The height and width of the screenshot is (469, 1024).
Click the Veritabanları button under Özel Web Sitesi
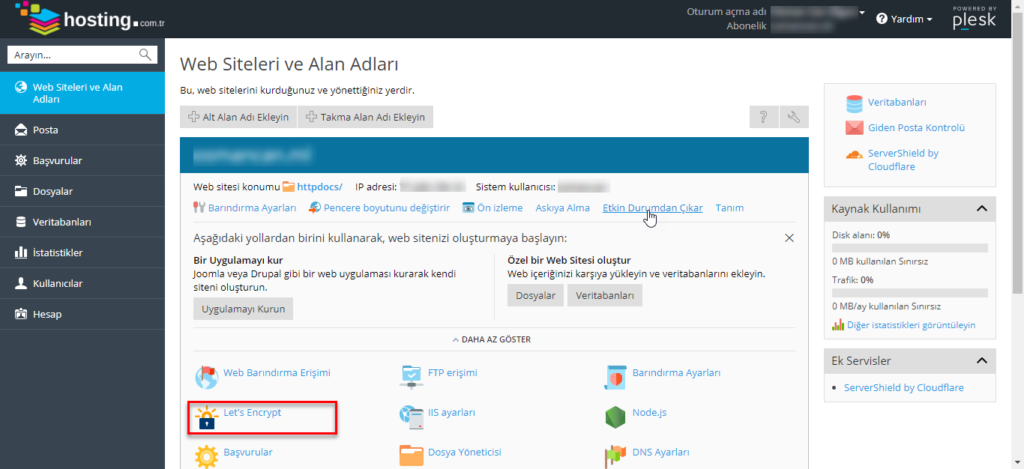point(605,295)
